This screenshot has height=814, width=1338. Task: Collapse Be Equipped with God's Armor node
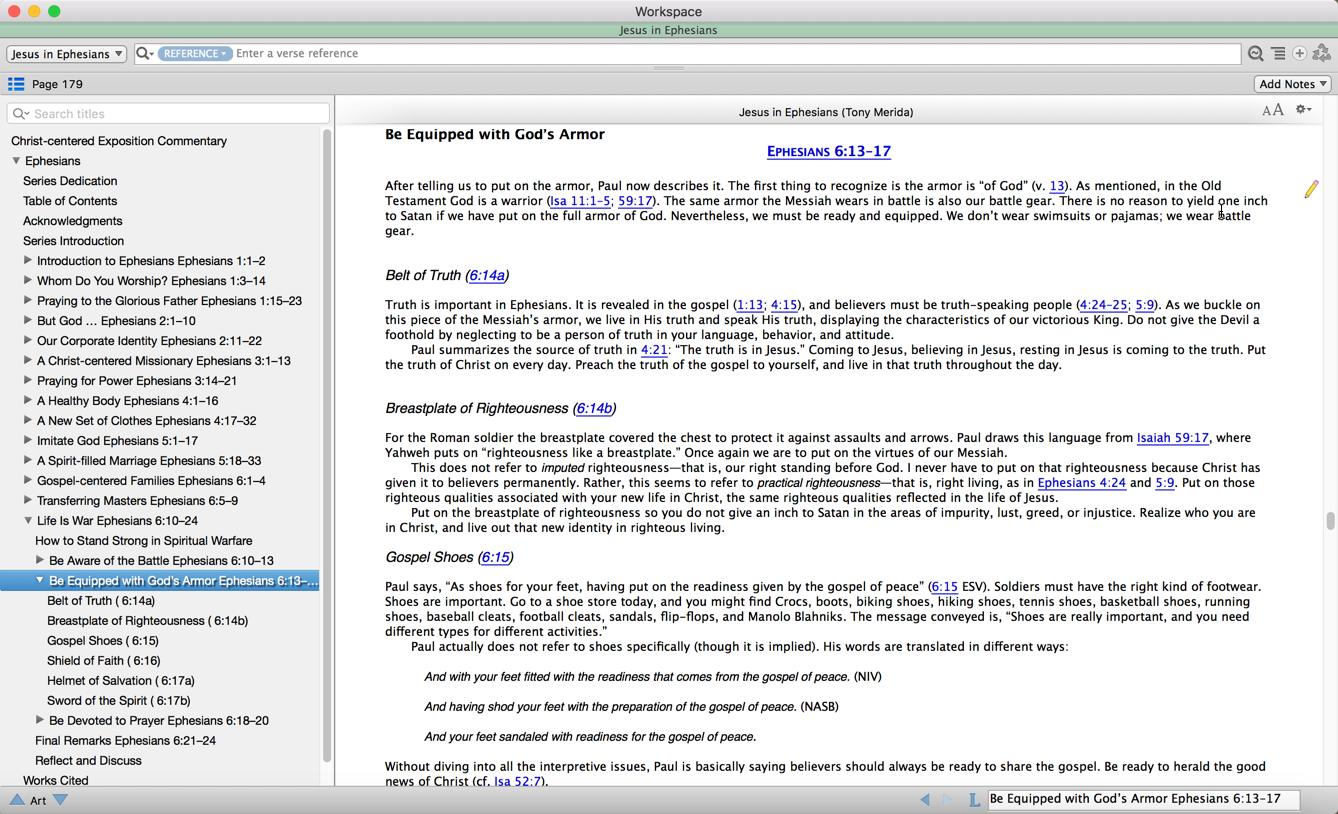(40, 581)
